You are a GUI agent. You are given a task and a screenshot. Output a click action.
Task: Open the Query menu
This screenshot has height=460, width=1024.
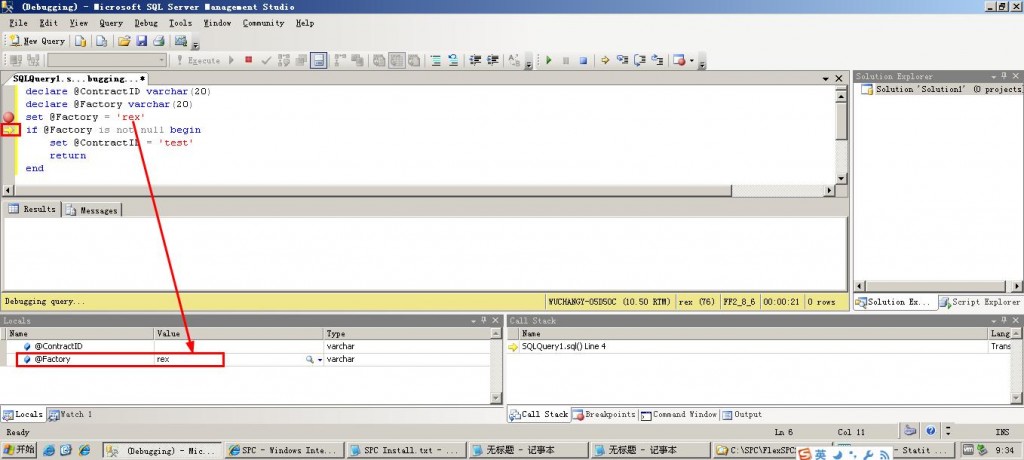pyautogui.click(x=111, y=23)
